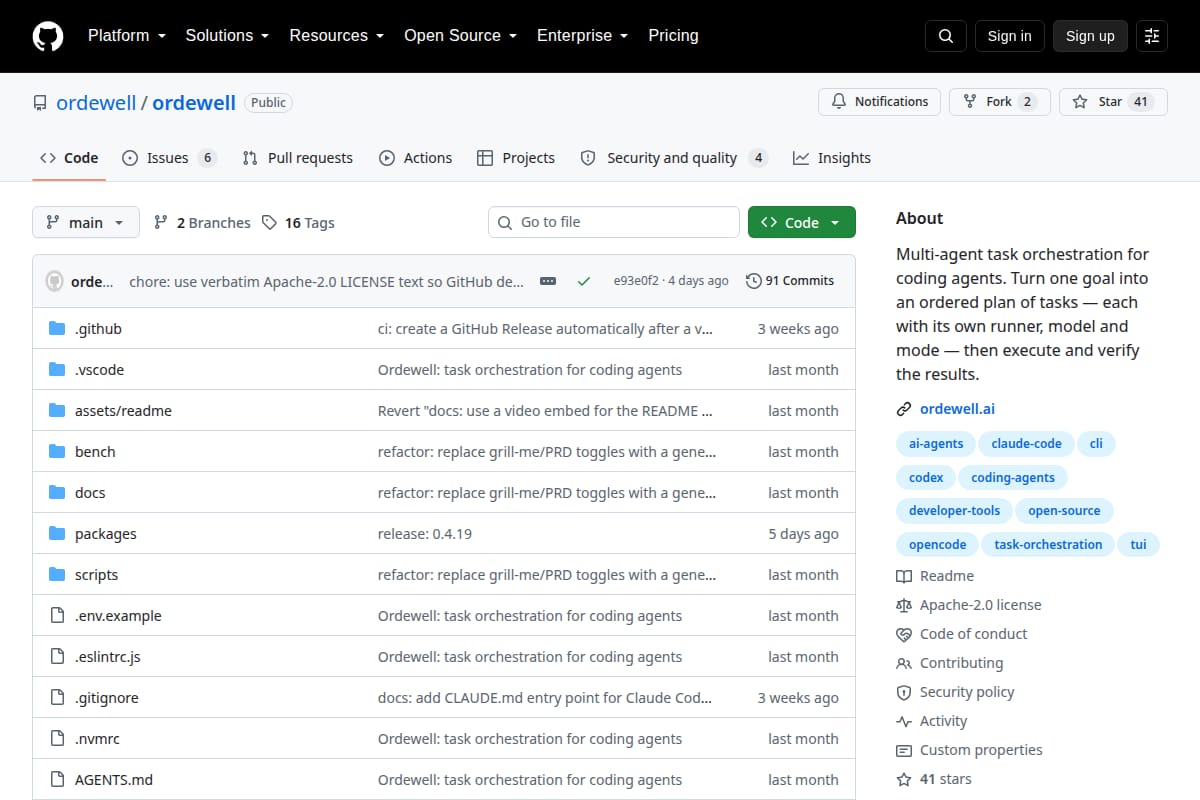Expand the Enterprise menu
Image resolution: width=1200 pixels, height=800 pixels.
click(582, 36)
